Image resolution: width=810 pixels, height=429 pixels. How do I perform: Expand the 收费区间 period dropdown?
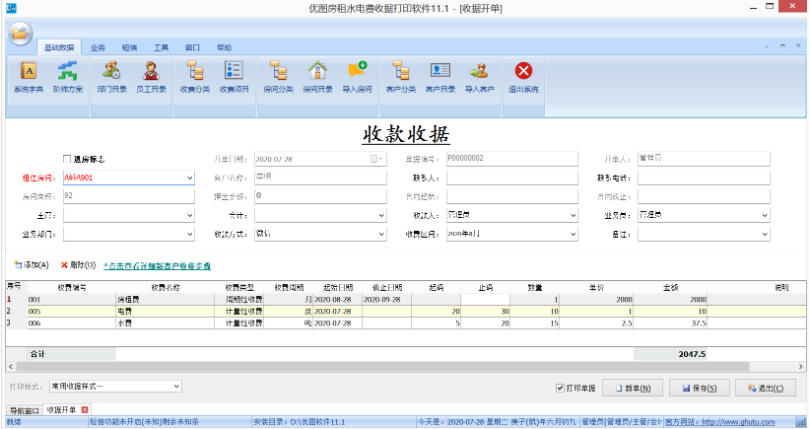coord(573,234)
